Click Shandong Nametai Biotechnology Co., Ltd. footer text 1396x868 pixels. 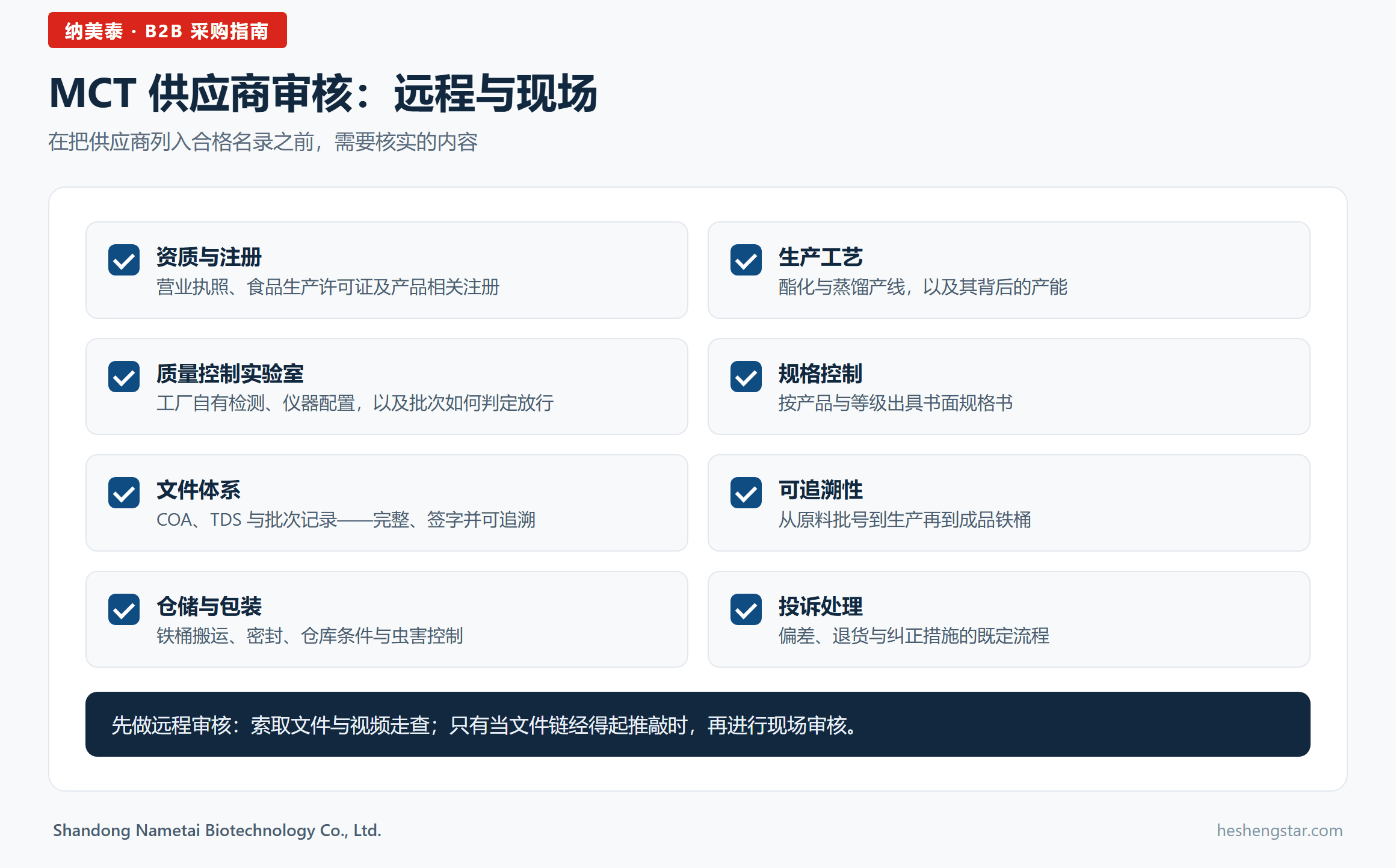pos(217,830)
